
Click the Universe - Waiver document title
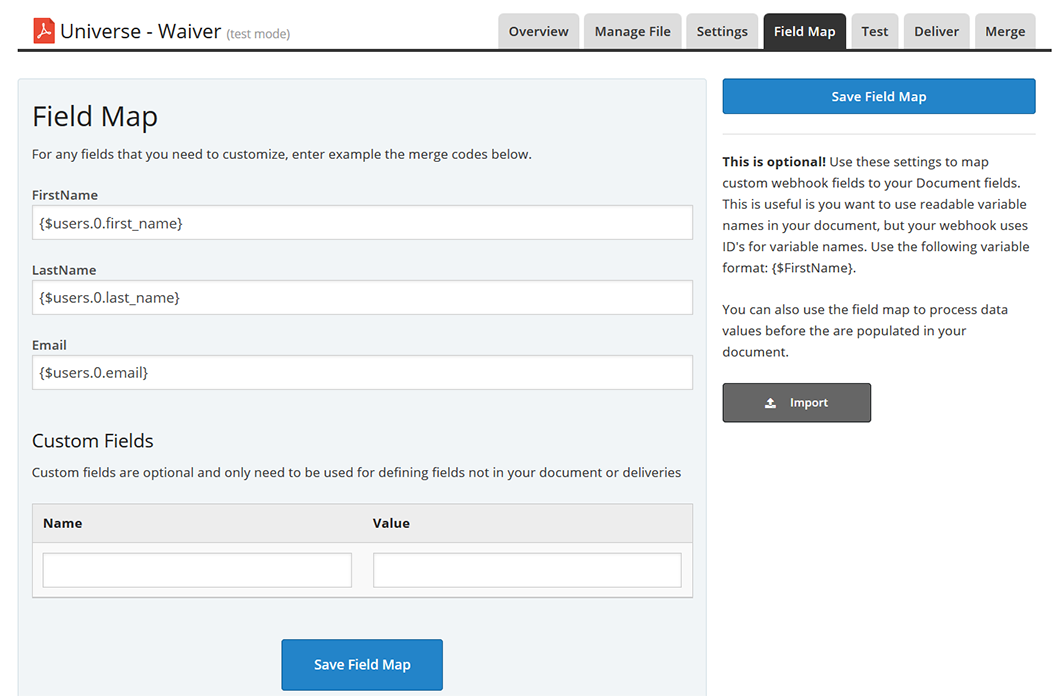point(140,31)
